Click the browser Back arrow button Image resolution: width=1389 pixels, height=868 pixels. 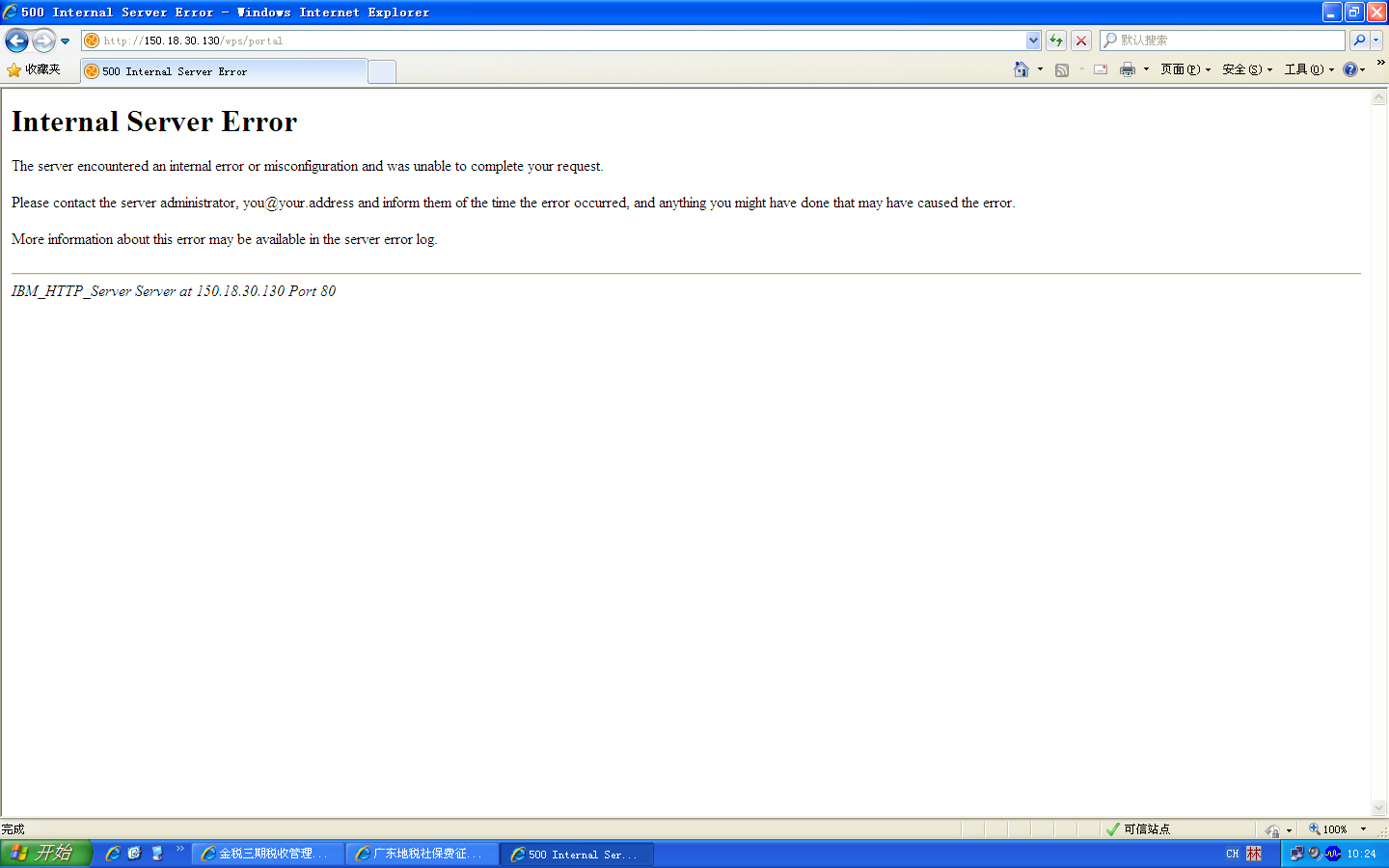[16, 41]
